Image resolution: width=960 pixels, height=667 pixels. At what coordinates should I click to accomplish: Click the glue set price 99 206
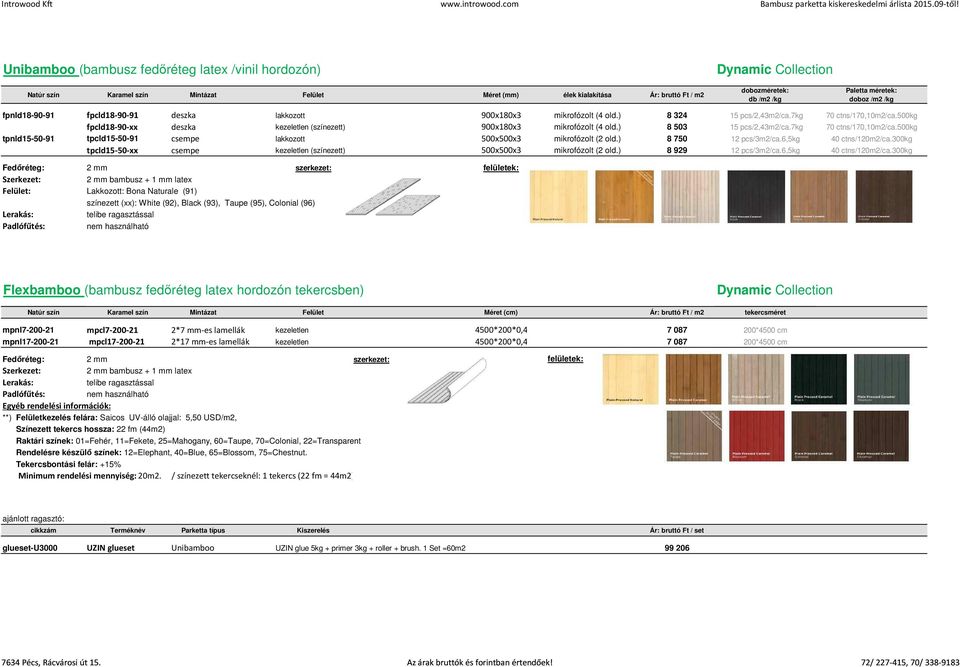677,548
